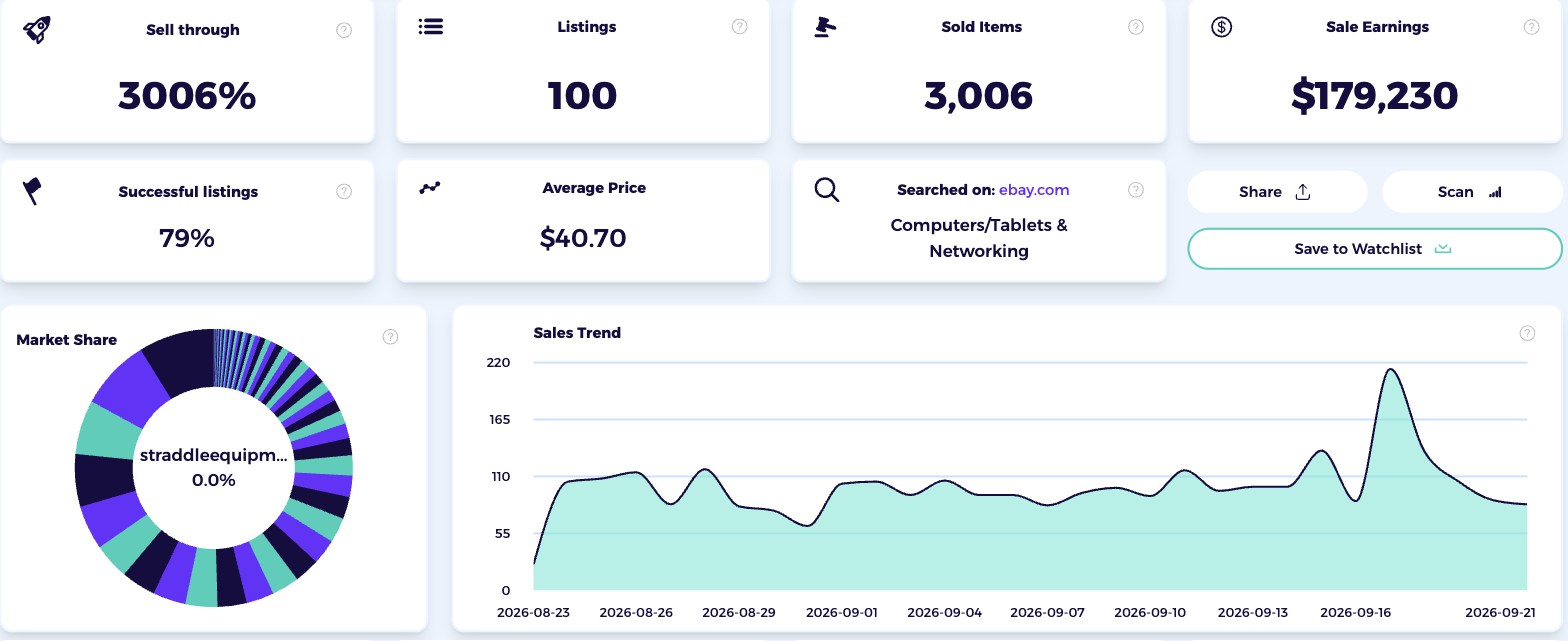Click the dollar coin icon on Sale Earnings
This screenshot has height=641, width=1568.
tap(1221, 27)
